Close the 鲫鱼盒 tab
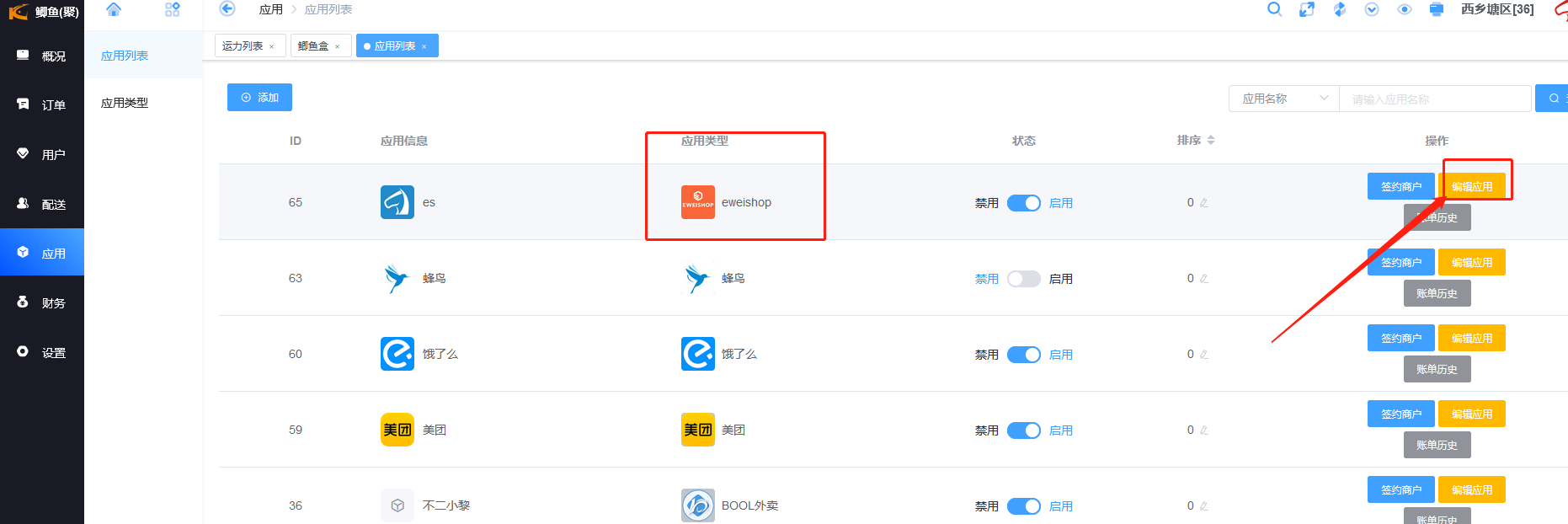This screenshot has width=1568, height=524. click(338, 47)
